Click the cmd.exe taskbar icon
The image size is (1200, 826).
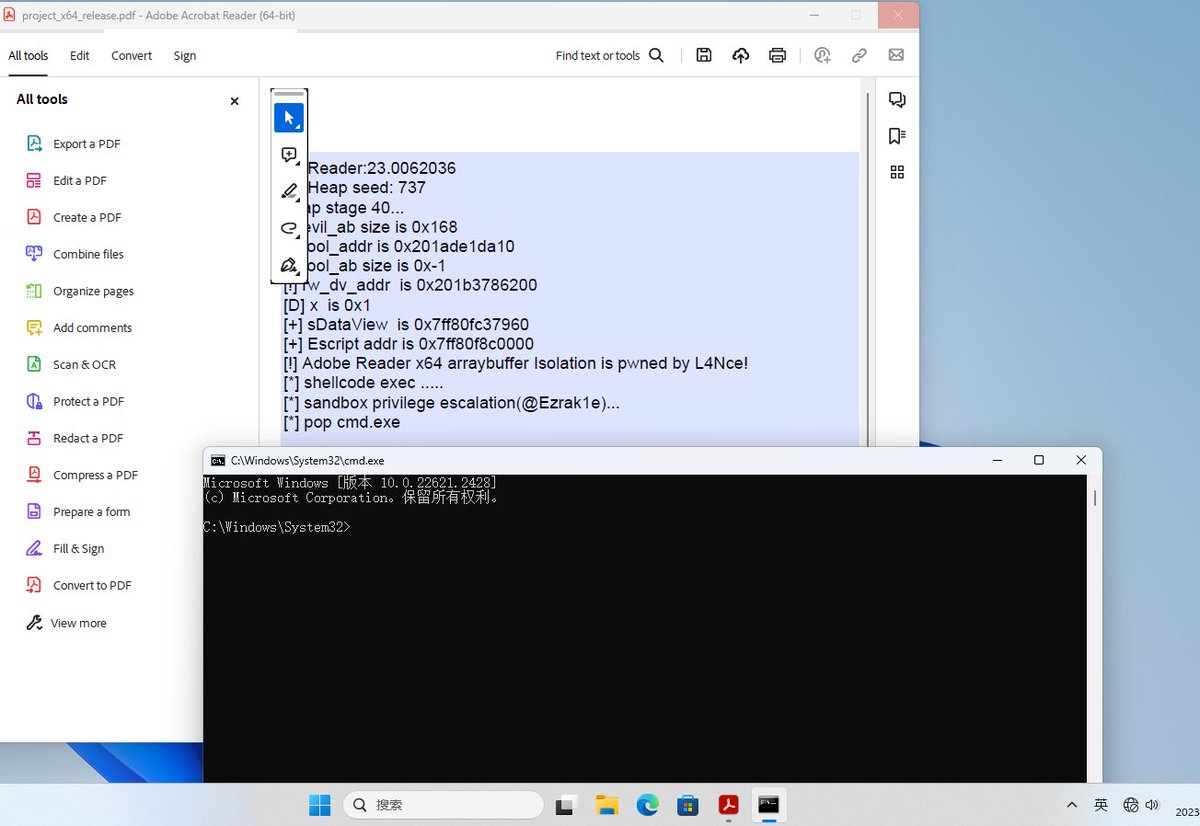tap(768, 805)
